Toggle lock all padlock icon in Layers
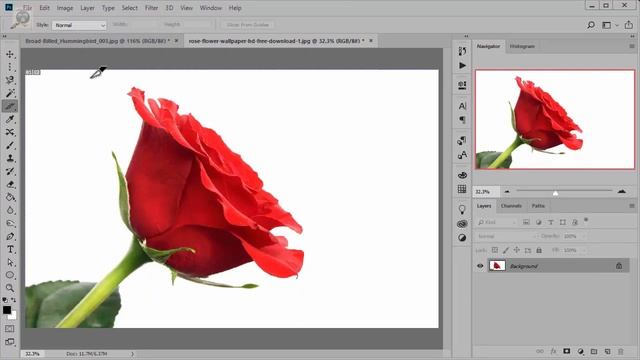 pos(539,250)
